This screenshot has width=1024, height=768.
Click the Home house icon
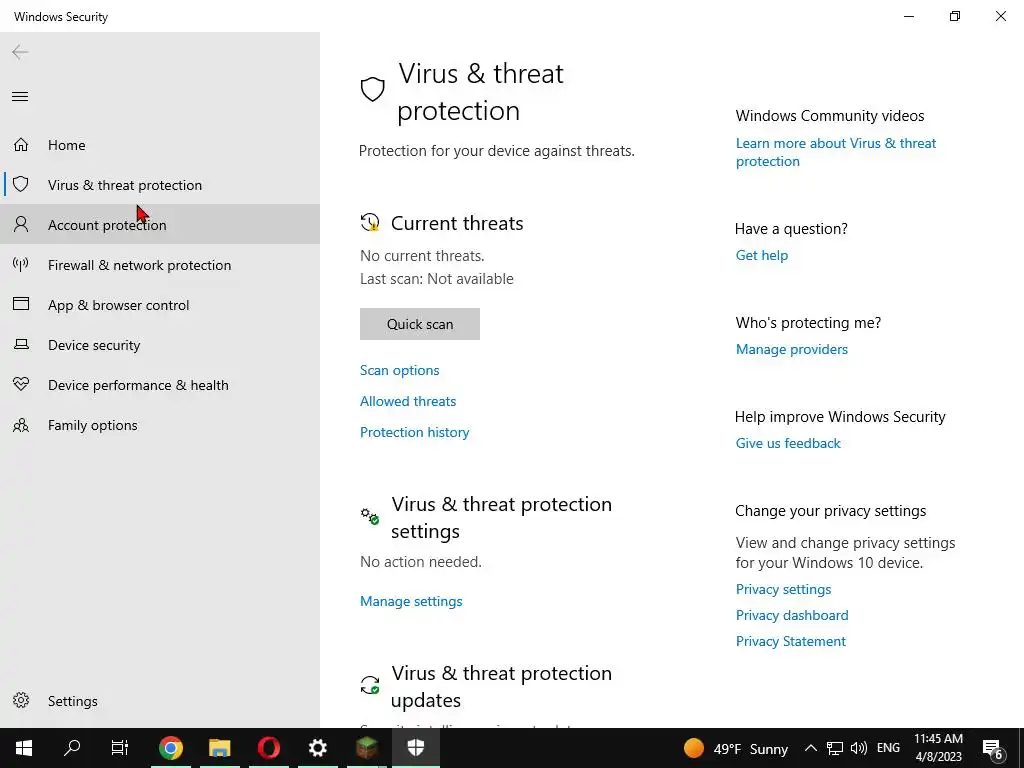point(21,144)
